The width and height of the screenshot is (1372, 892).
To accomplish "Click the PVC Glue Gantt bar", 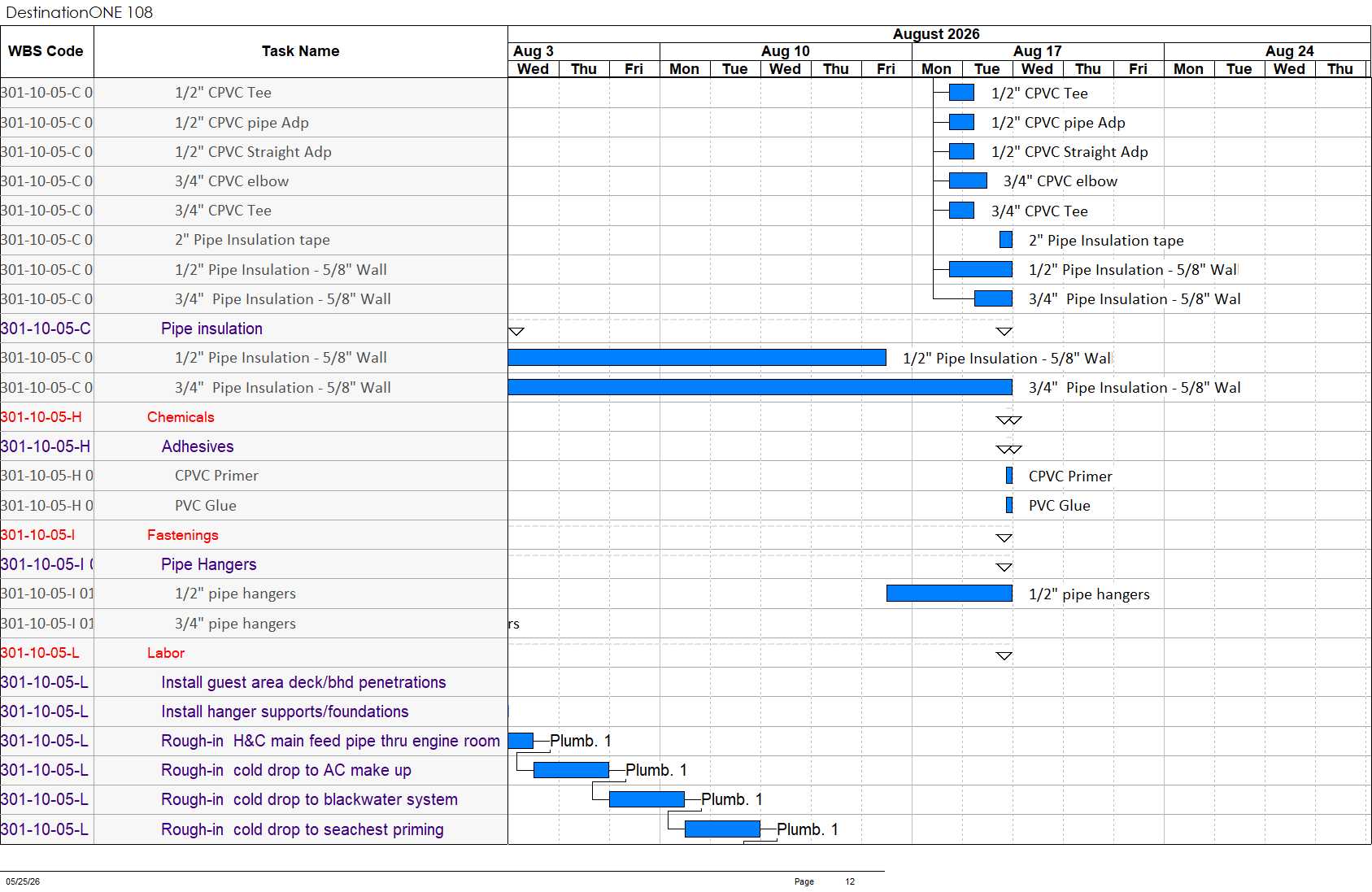I will (1009, 505).
